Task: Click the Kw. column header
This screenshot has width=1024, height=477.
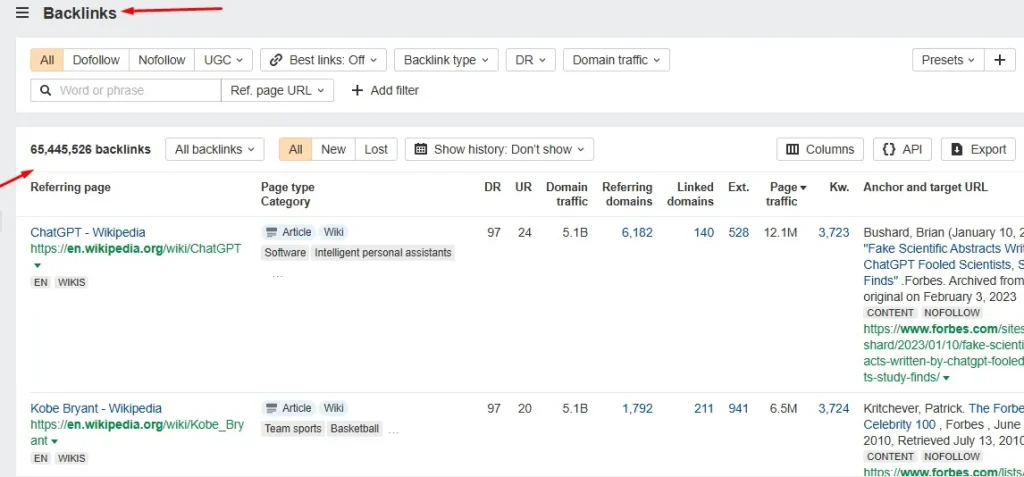Action: point(839,187)
